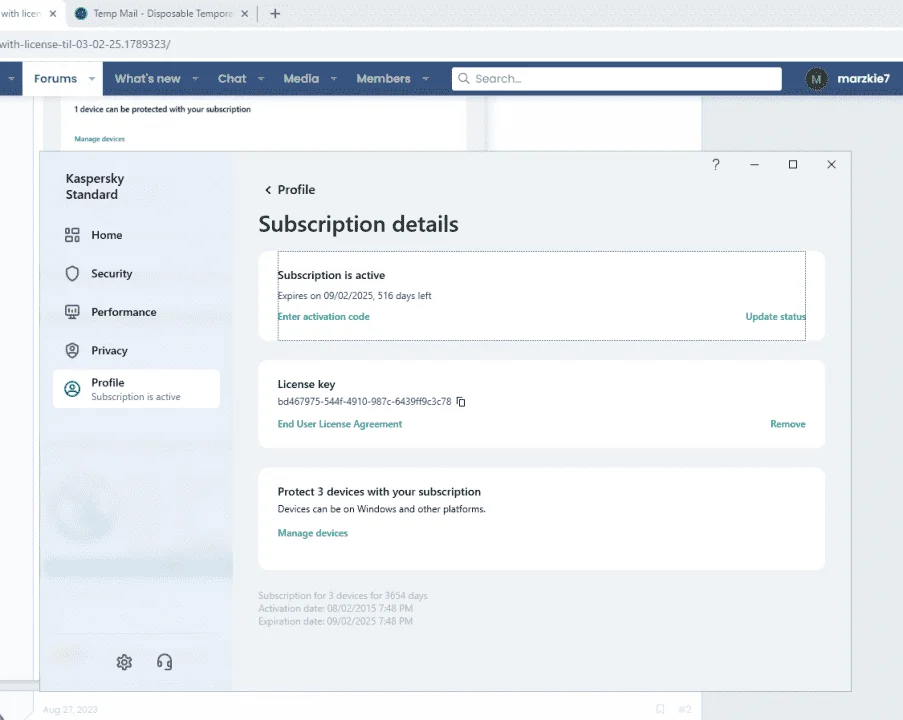Open What's new in forum navigation
903x720 pixels.
point(147,79)
